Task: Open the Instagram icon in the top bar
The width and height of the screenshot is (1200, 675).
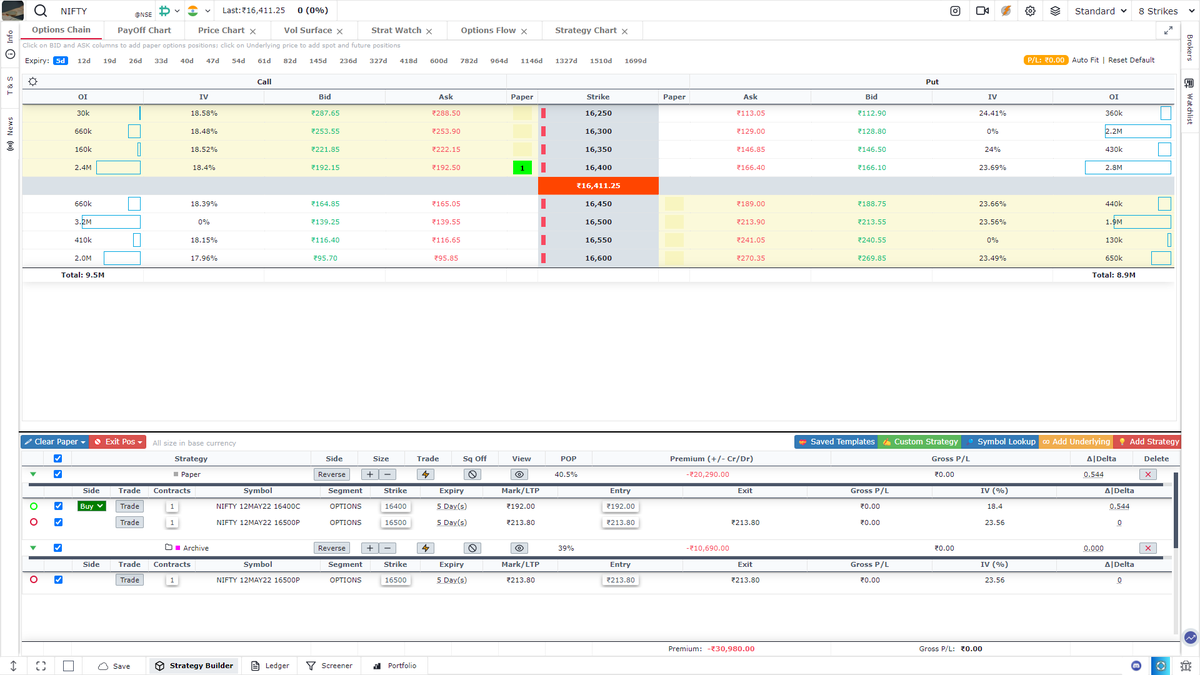Action: click(x=955, y=11)
